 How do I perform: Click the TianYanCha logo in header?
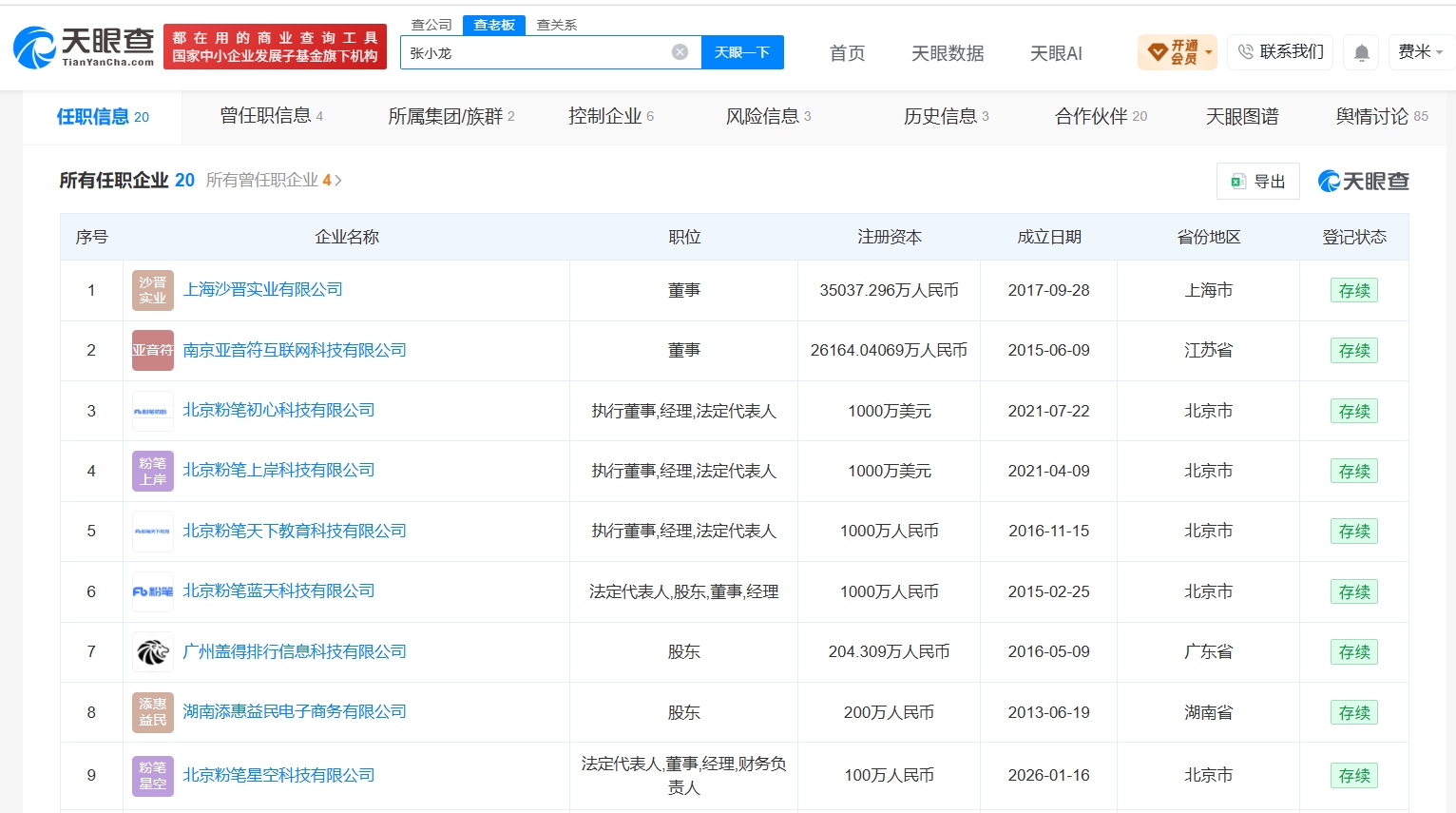click(84, 47)
